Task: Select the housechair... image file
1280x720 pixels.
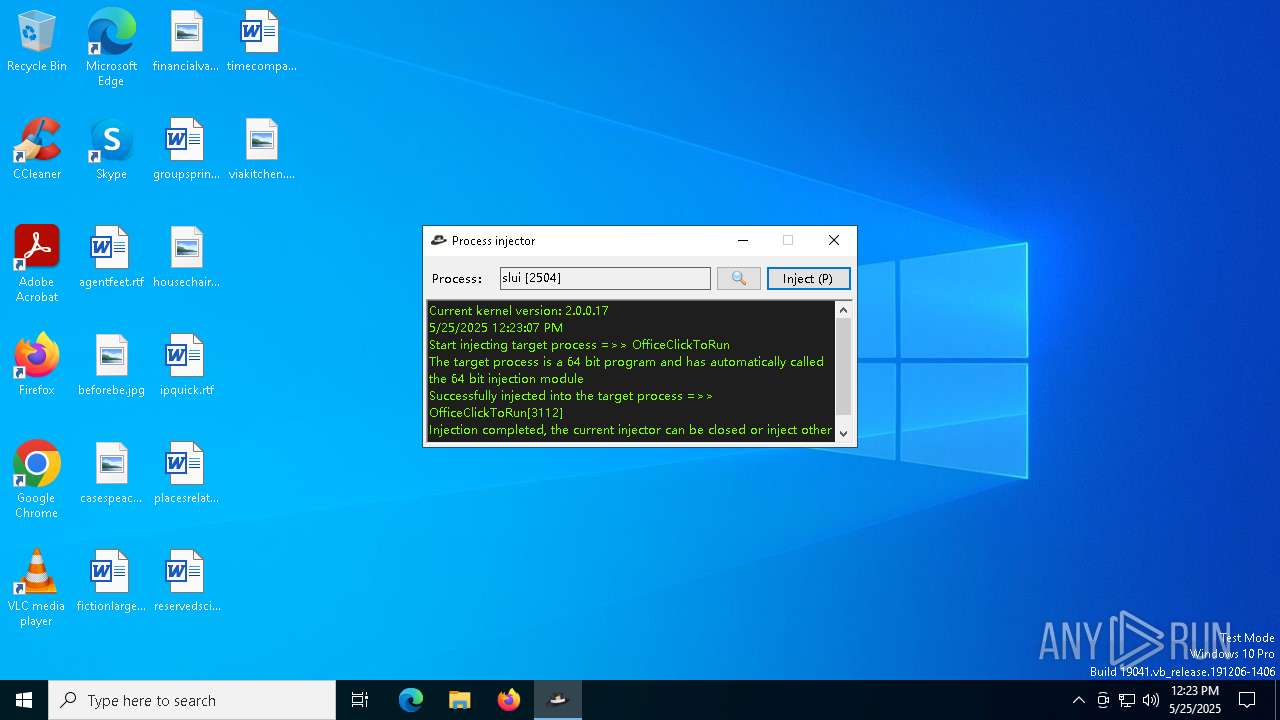Action: tap(186, 258)
